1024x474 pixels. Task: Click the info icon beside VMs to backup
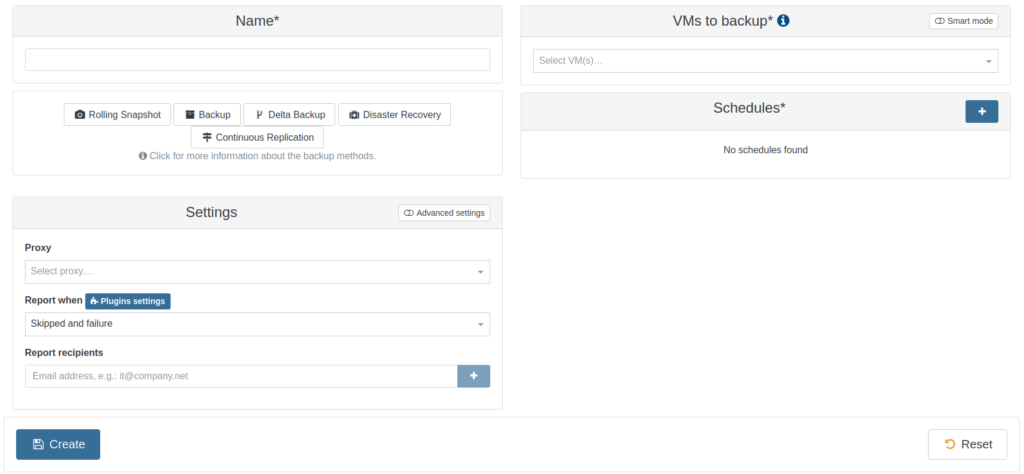click(x=783, y=21)
